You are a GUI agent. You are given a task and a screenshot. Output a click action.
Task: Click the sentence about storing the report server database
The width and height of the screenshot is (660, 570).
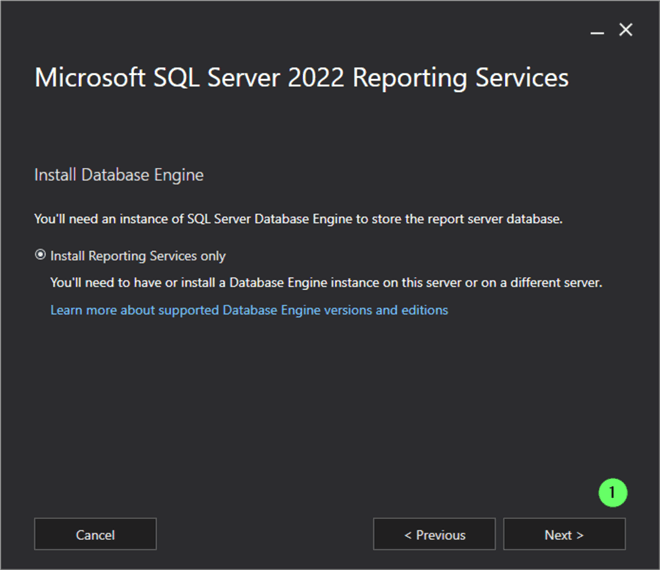pyautogui.click(x=297, y=218)
